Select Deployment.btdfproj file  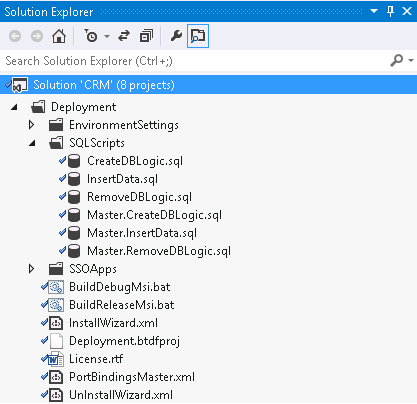coord(124,341)
